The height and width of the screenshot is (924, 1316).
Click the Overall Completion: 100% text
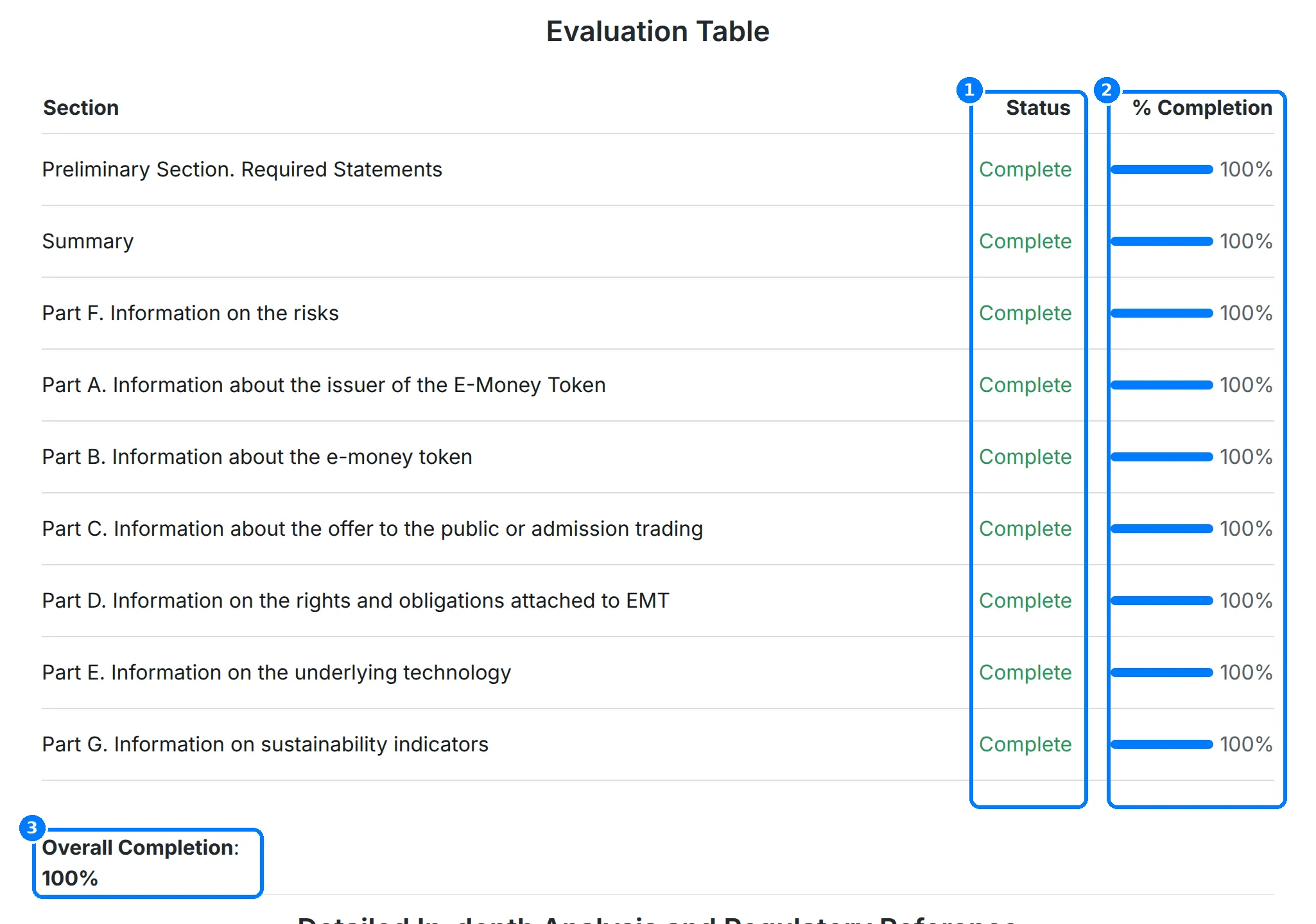(141, 863)
